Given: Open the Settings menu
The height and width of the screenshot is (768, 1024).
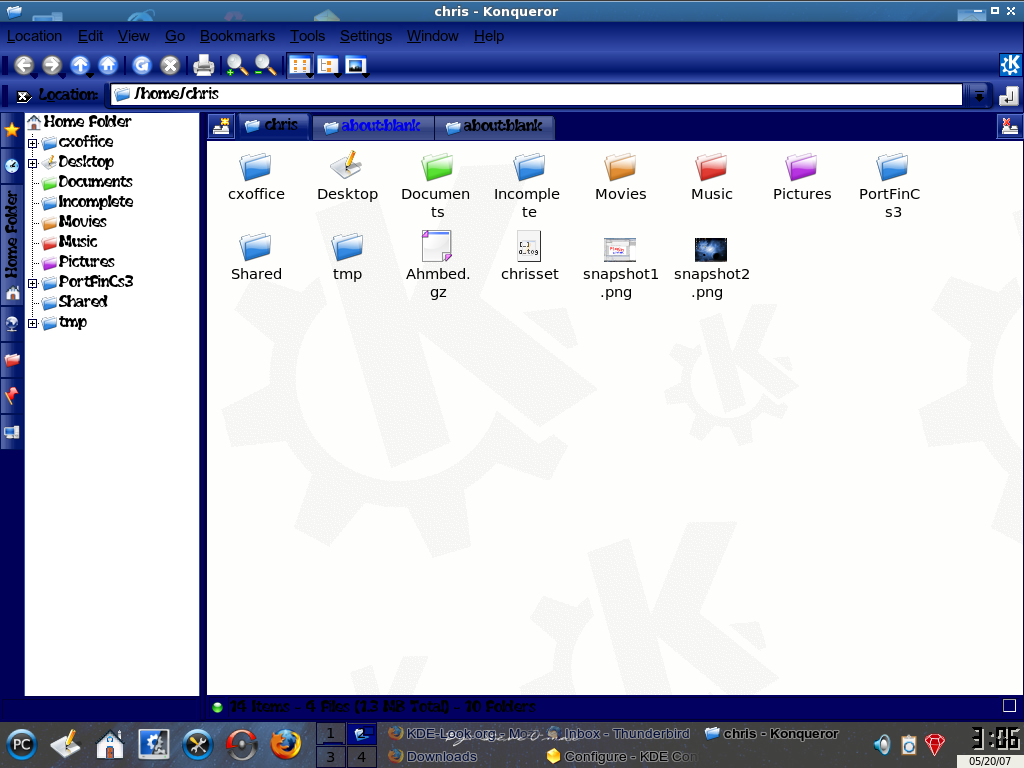Looking at the screenshot, I should [366, 37].
